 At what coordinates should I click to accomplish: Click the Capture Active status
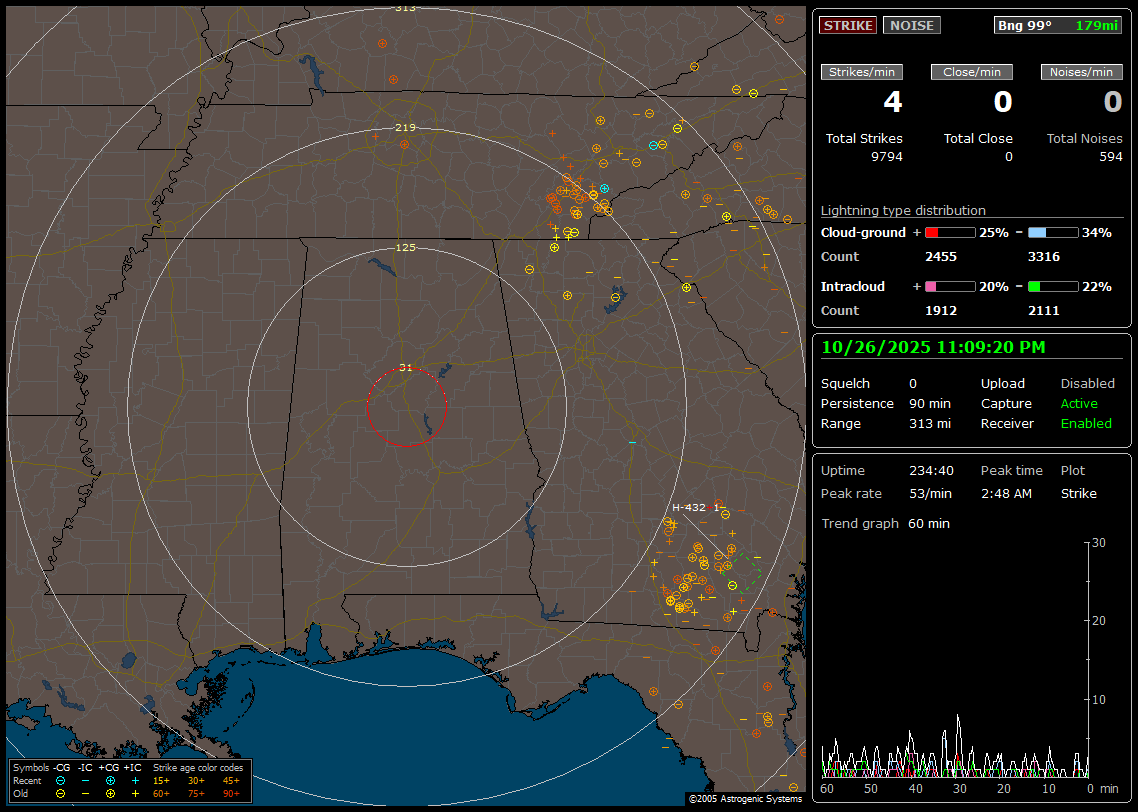tap(1079, 404)
